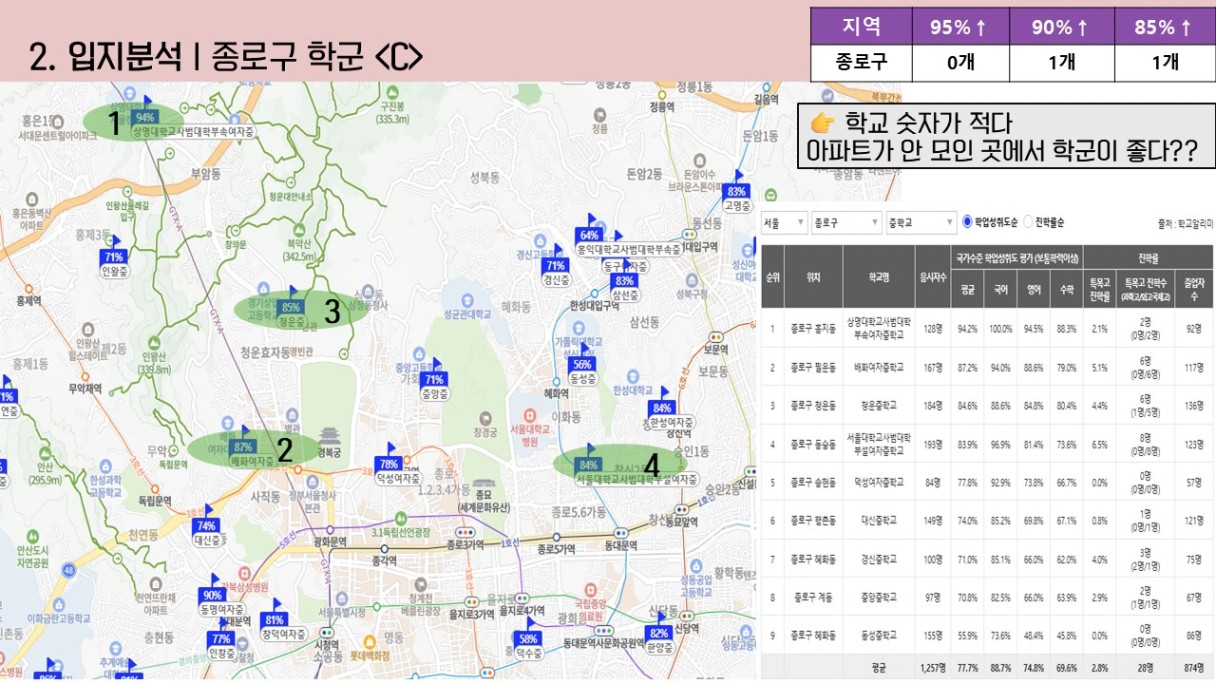This screenshot has height=684, width=1216.
Task: Open the 한성여자중 84% school marker
Action: (x=662, y=408)
